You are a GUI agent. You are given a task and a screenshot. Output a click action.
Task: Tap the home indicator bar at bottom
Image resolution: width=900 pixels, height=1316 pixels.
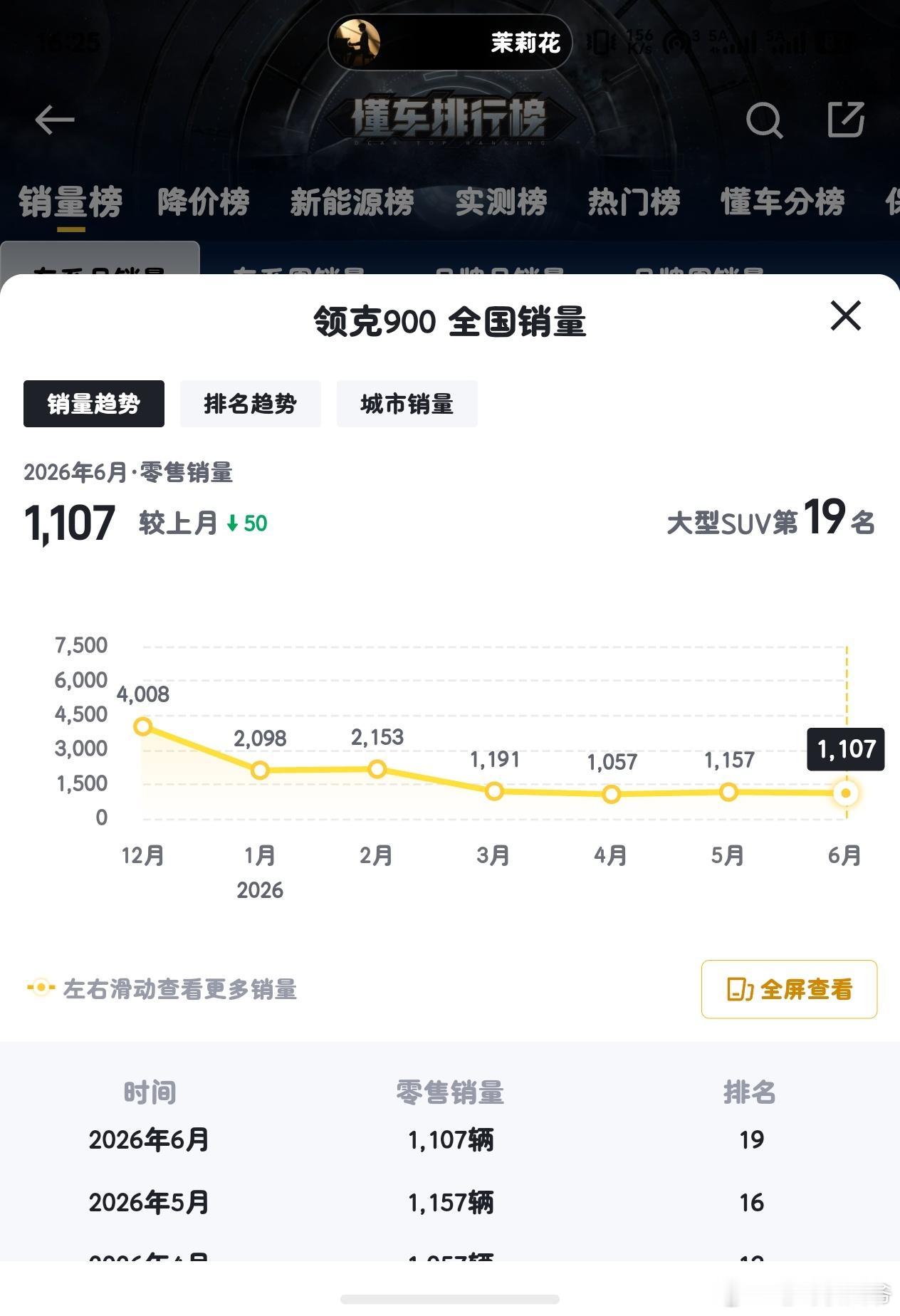[450, 1299]
